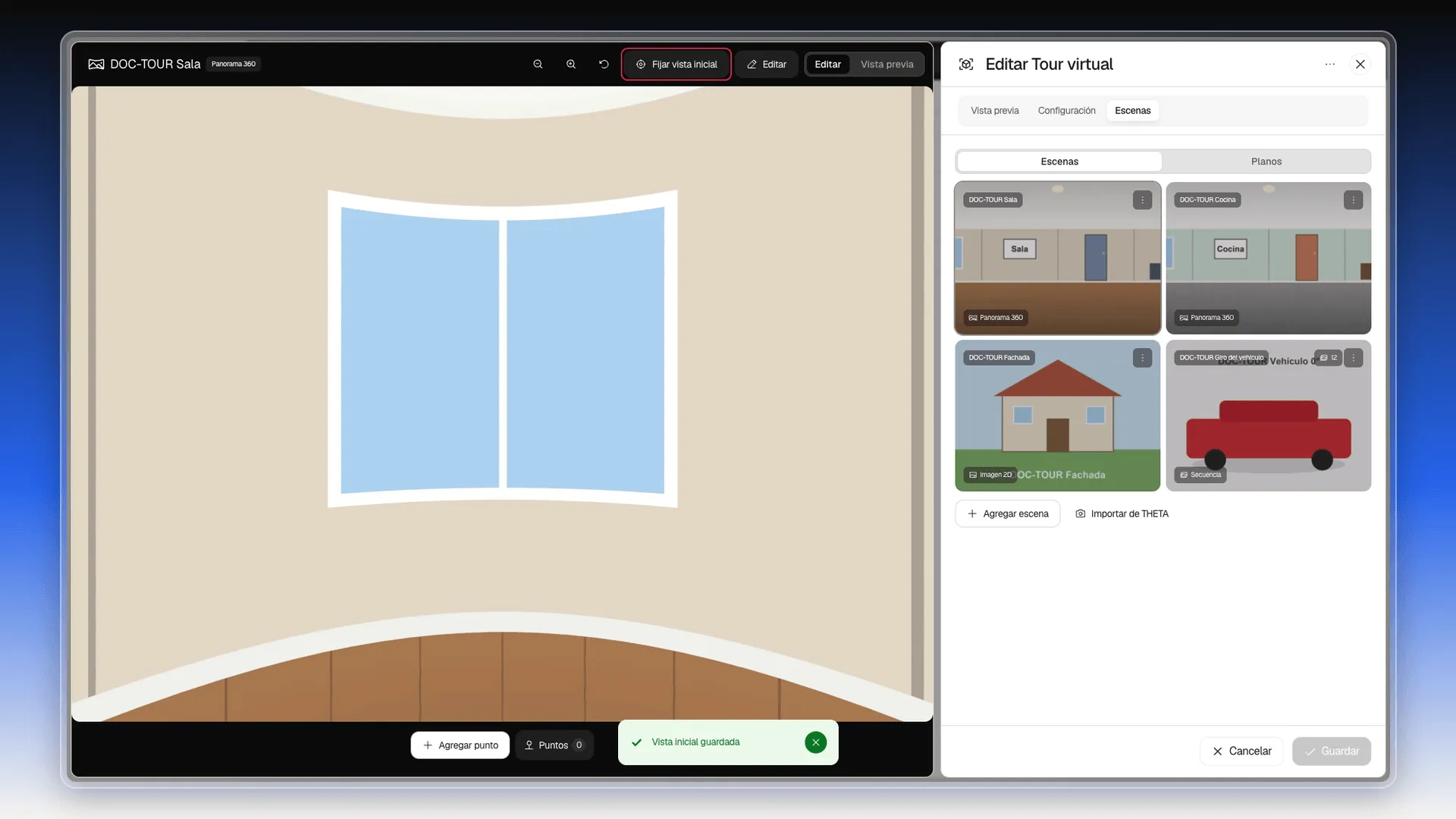The height and width of the screenshot is (819, 1456).
Task: Select the red vehicle sequence thumbnail
Action: click(x=1268, y=416)
